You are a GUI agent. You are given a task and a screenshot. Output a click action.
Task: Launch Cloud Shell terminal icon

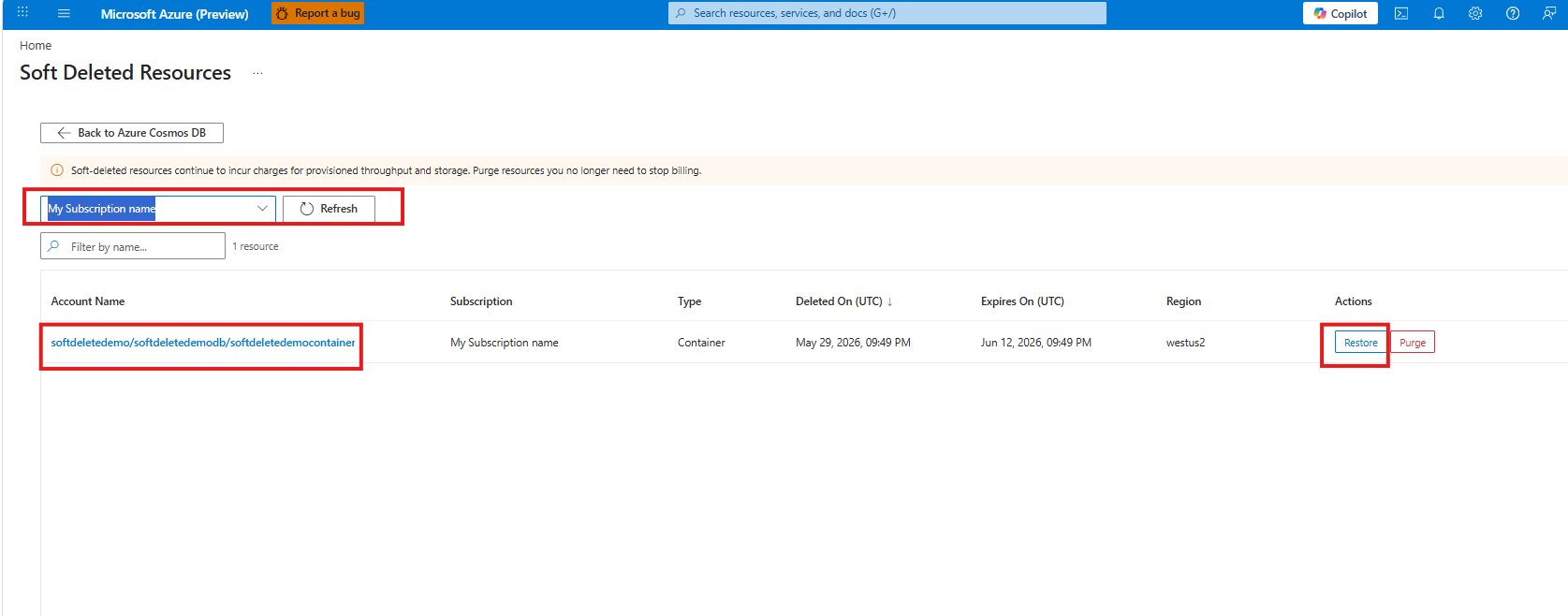[1401, 13]
